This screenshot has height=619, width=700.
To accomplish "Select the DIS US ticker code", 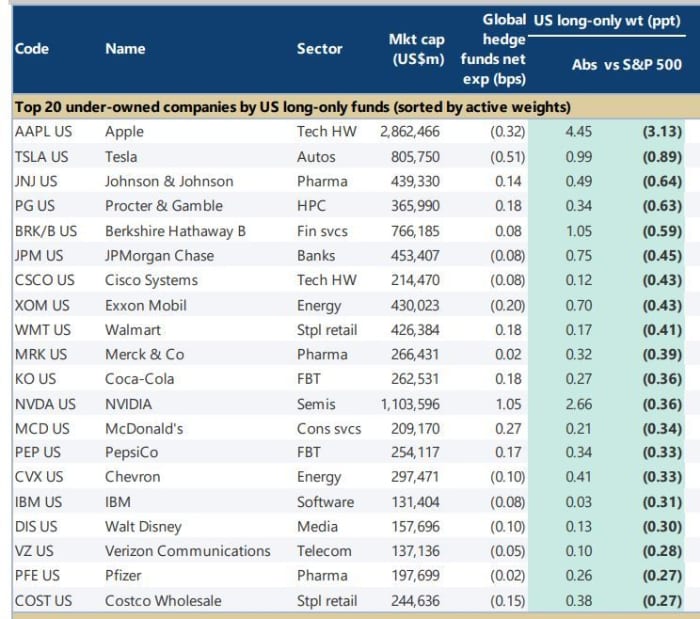I will pyautogui.click(x=36, y=527).
